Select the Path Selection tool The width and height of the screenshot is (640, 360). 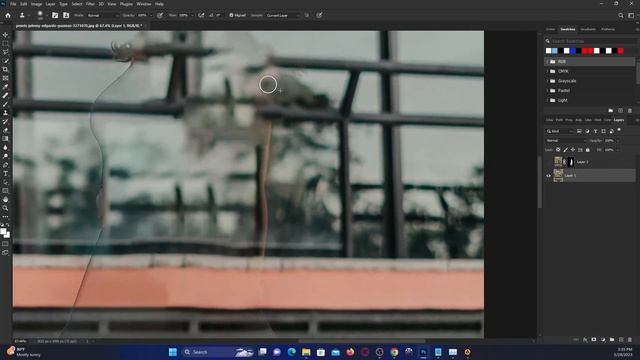(x=5, y=182)
